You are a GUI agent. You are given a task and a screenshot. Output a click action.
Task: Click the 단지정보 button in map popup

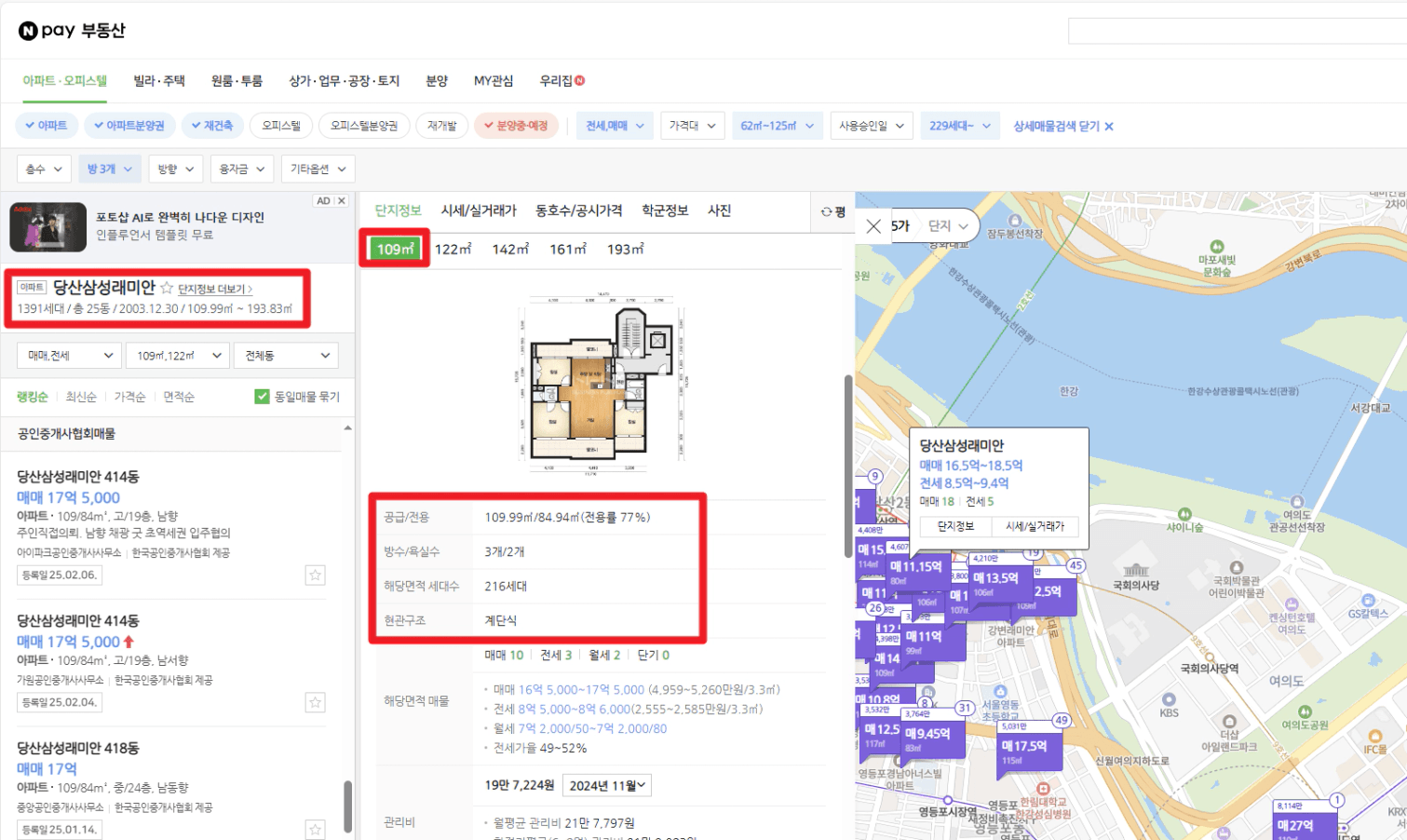(x=955, y=526)
